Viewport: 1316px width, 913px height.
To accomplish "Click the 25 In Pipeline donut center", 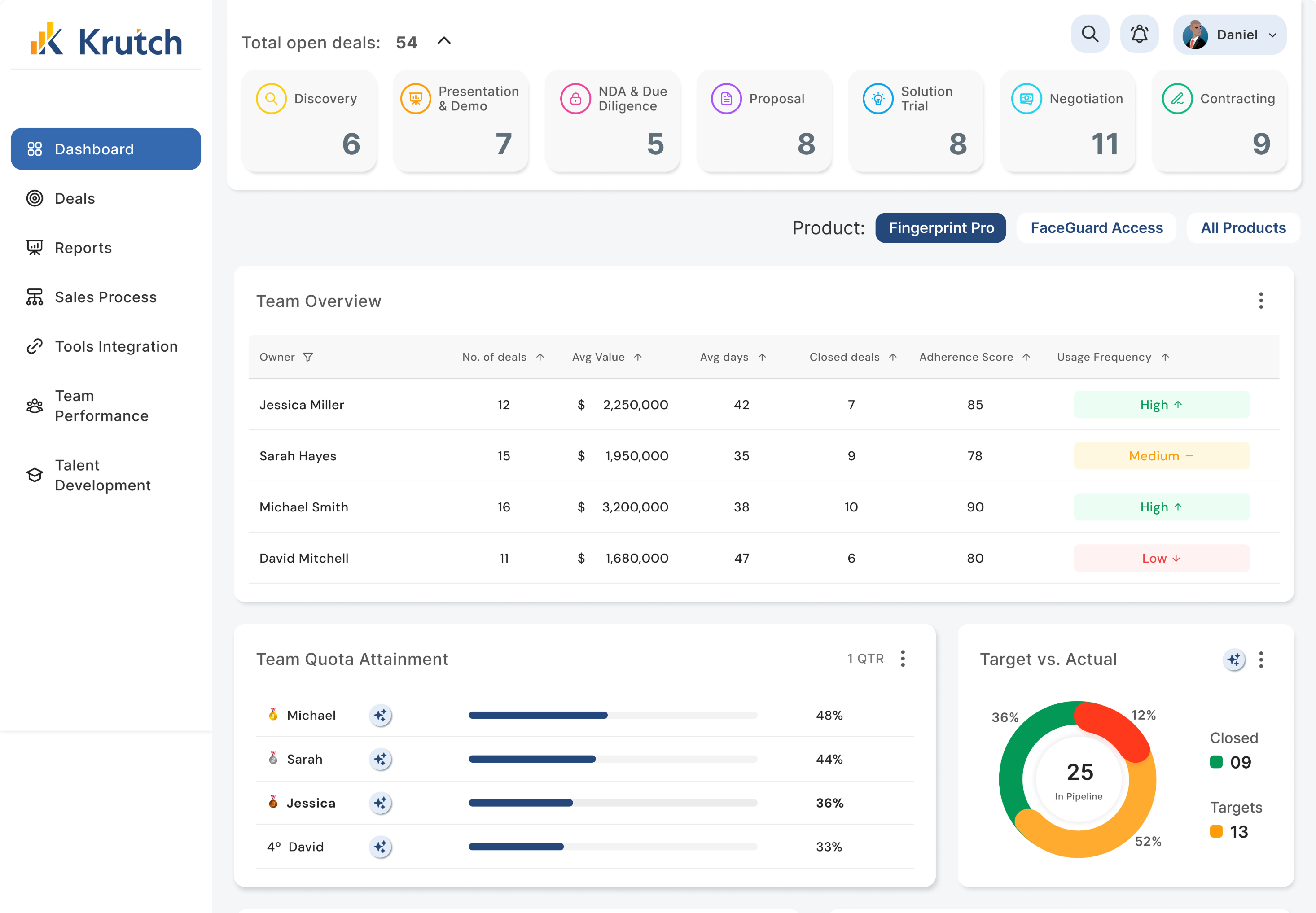I will click(x=1079, y=780).
